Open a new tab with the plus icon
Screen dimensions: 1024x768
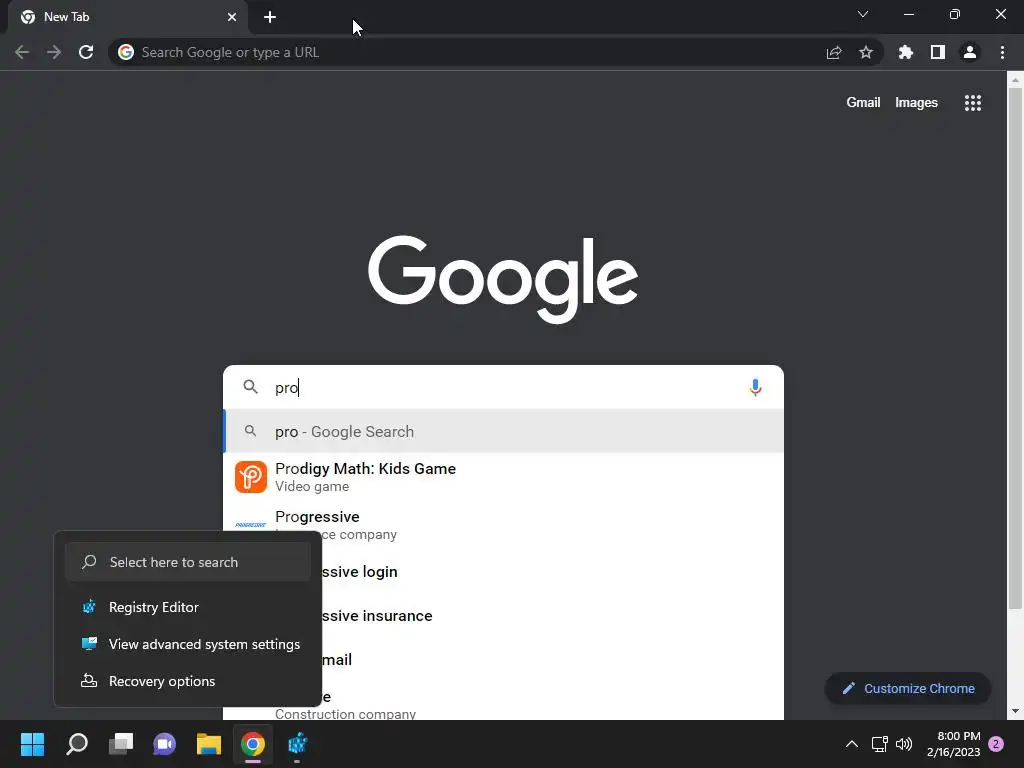click(x=270, y=17)
